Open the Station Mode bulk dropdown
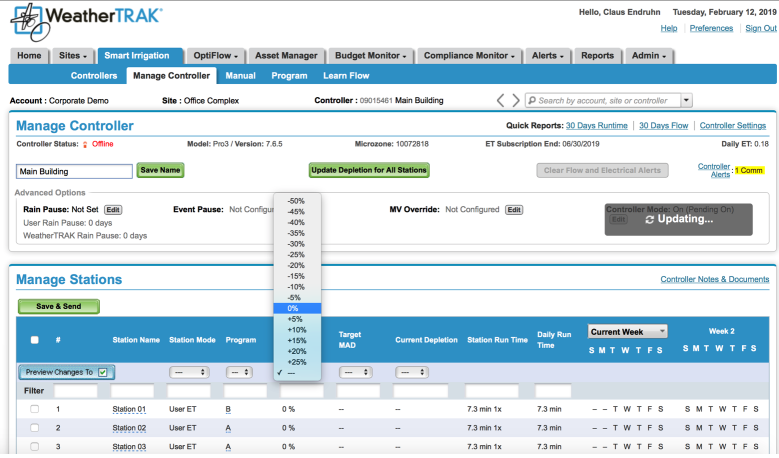Image resolution: width=779 pixels, height=458 pixels. (189, 372)
